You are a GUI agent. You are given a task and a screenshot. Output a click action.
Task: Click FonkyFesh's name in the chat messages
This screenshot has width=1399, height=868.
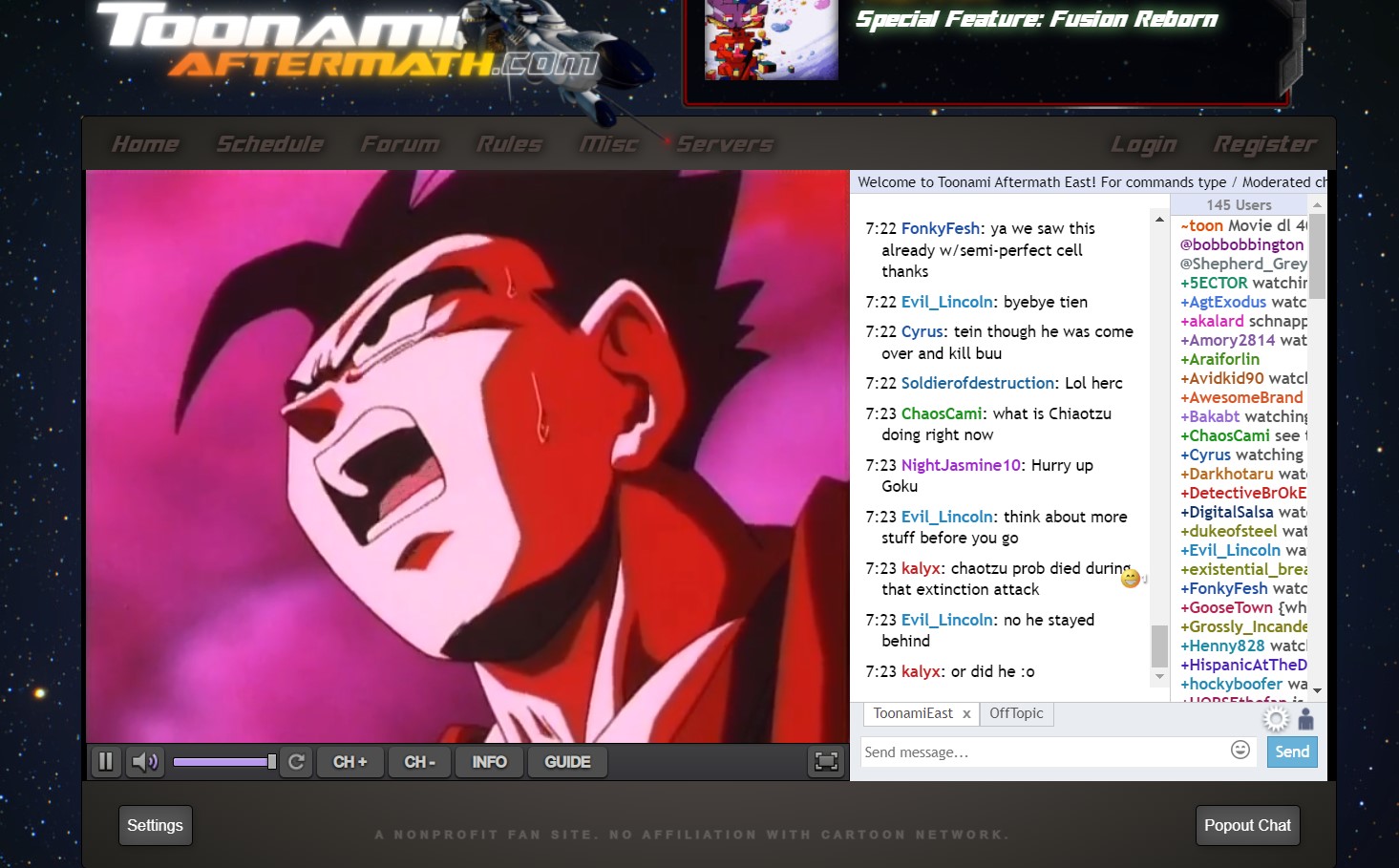pos(941,228)
